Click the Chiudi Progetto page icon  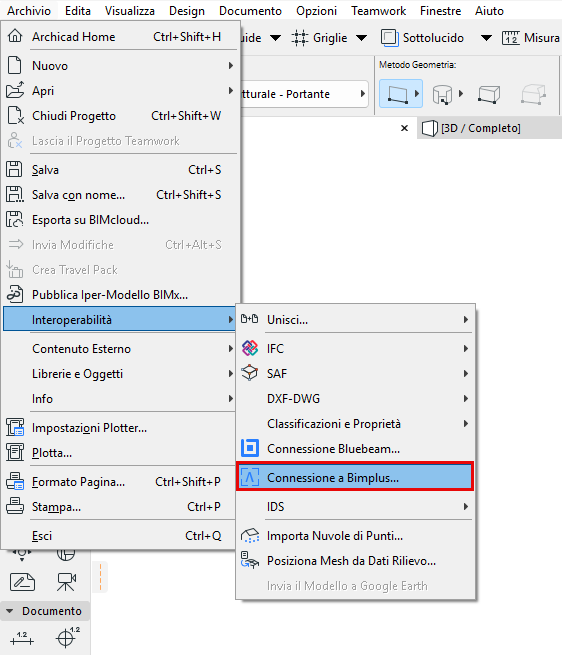15,115
